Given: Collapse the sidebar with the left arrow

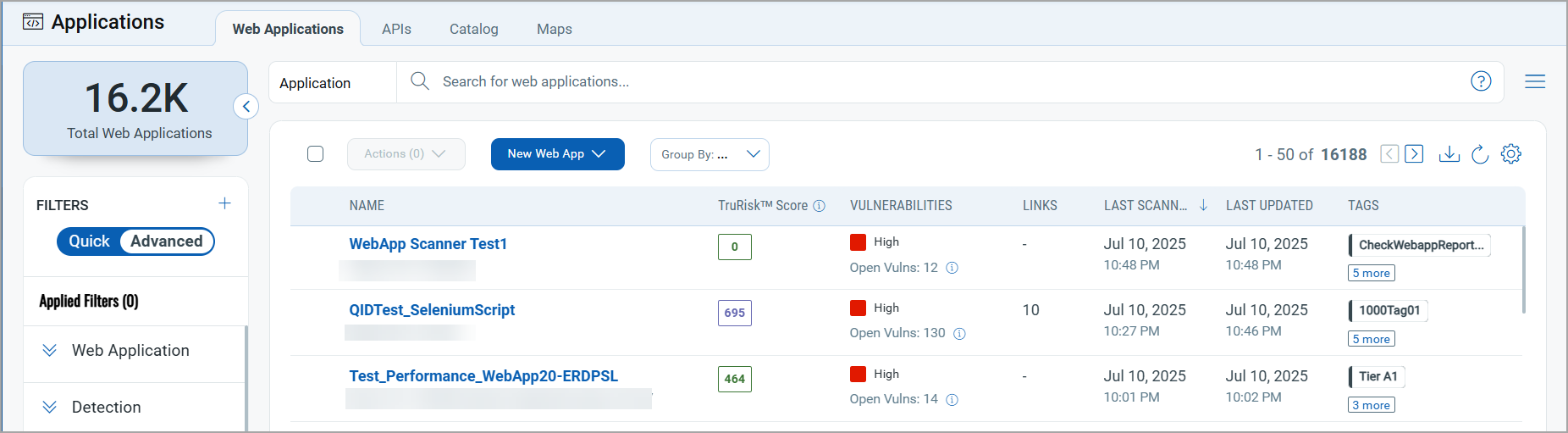Looking at the screenshot, I should click(x=246, y=107).
